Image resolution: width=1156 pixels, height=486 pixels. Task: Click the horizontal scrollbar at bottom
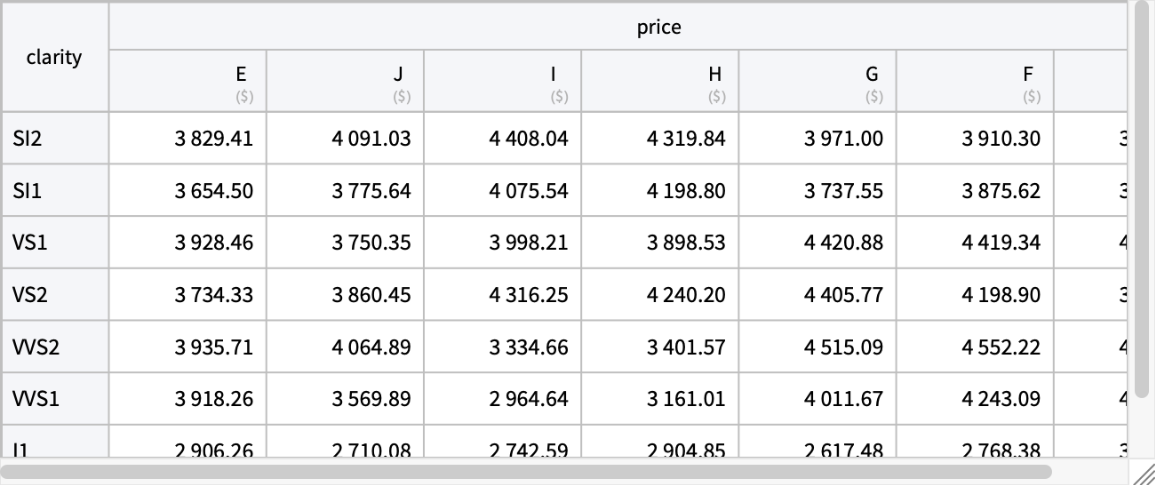coord(528,471)
